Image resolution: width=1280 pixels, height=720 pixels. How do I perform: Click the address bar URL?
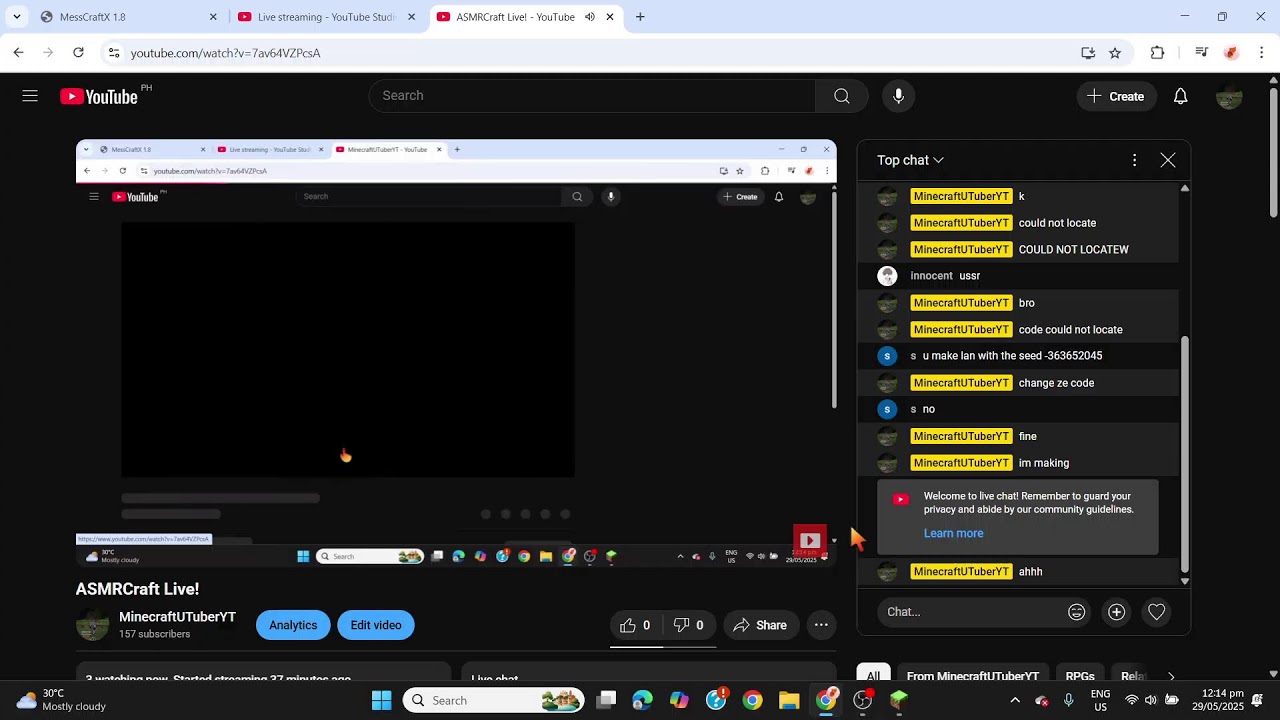(x=225, y=53)
